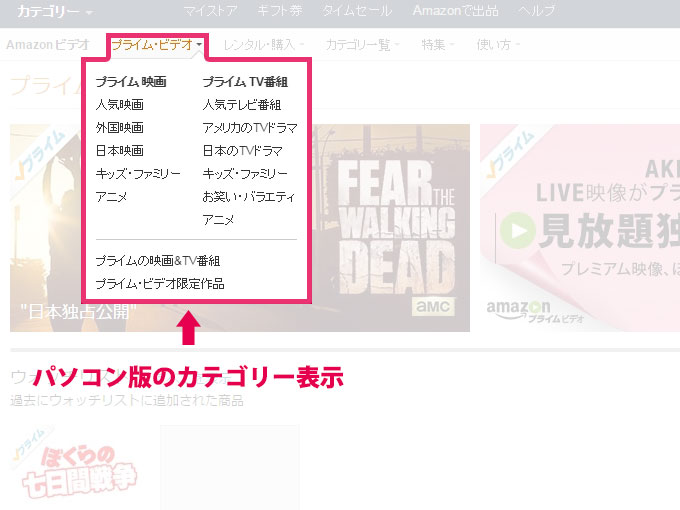Open ヘルプ in top bar
Viewport: 680px width, 510px height.
click(x=536, y=10)
